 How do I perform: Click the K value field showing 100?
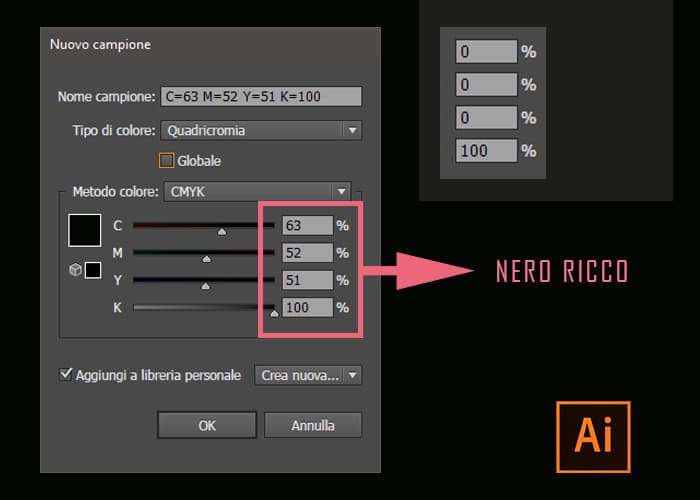coord(308,307)
